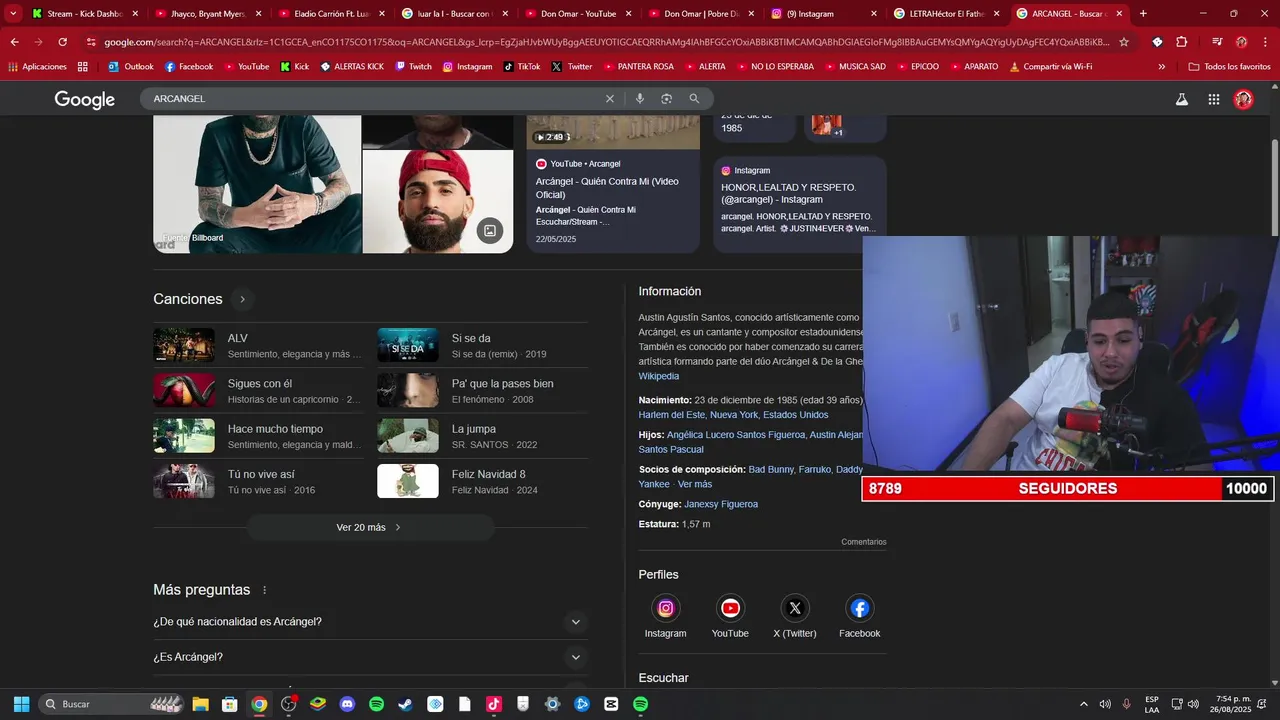Expand '¿De qué nacionalidad es Arcángel?' question
The height and width of the screenshot is (720, 1280).
(x=370, y=622)
